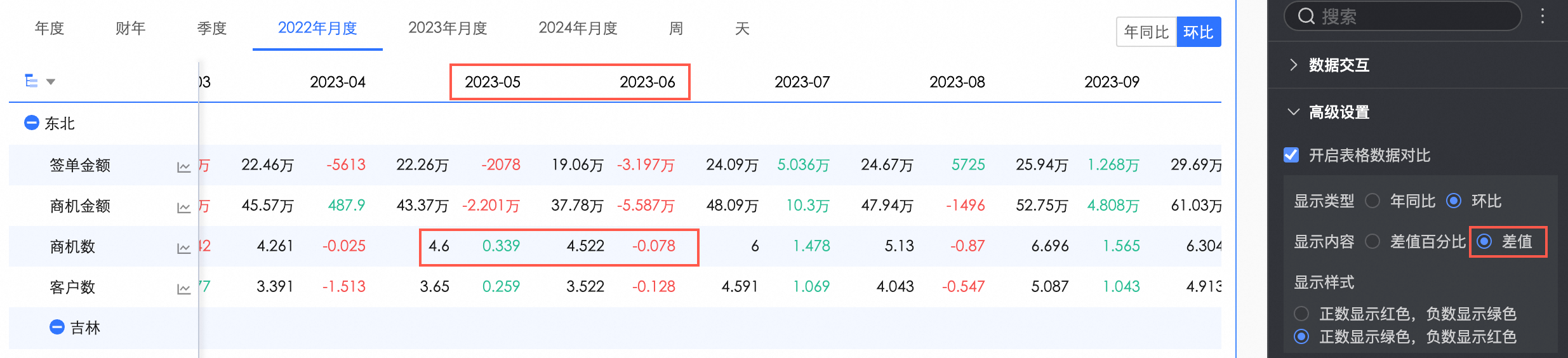The width and height of the screenshot is (1568, 358).
Task: Switch to the 季度 tab
Action: click(x=211, y=29)
